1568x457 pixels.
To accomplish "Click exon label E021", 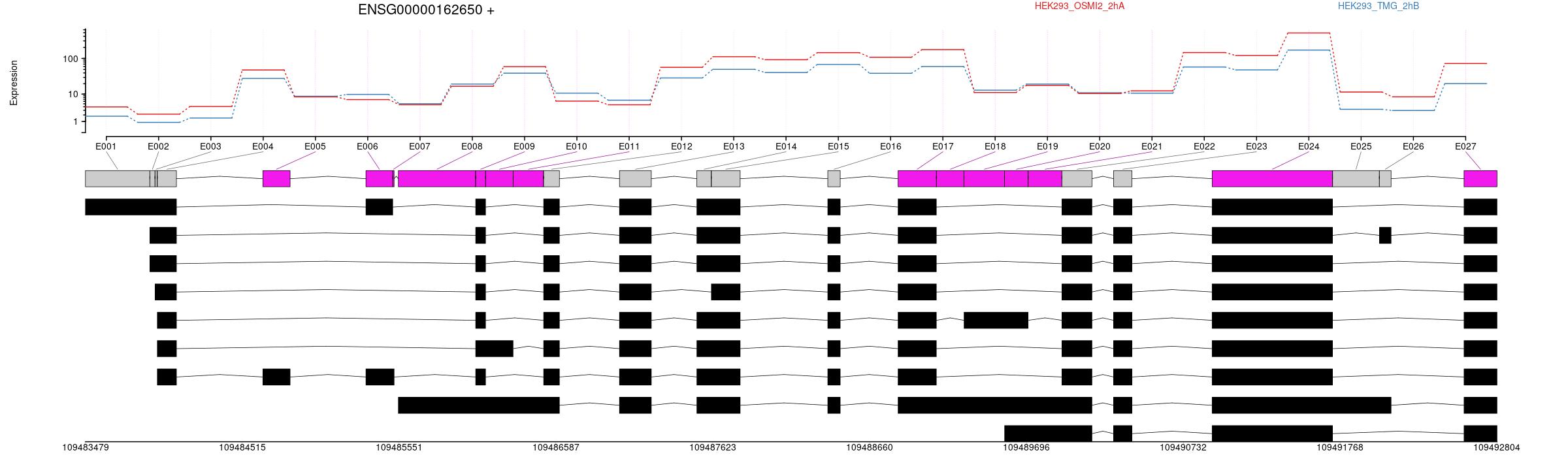I will coord(1152,146).
